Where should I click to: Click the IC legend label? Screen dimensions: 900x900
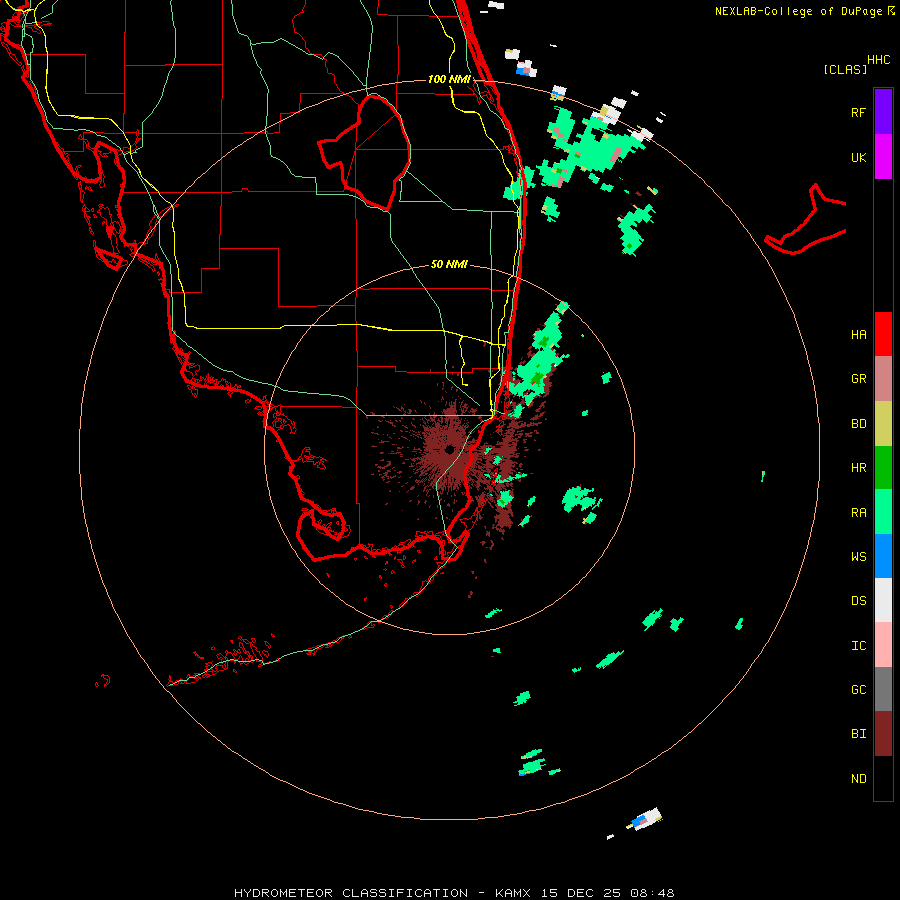858,645
